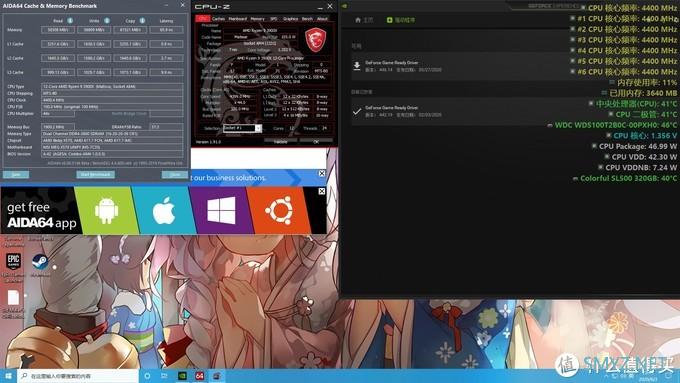This screenshot has width=680, height=383.
Task: Click the home icon in GeForce Experience
Action: click(358, 20)
